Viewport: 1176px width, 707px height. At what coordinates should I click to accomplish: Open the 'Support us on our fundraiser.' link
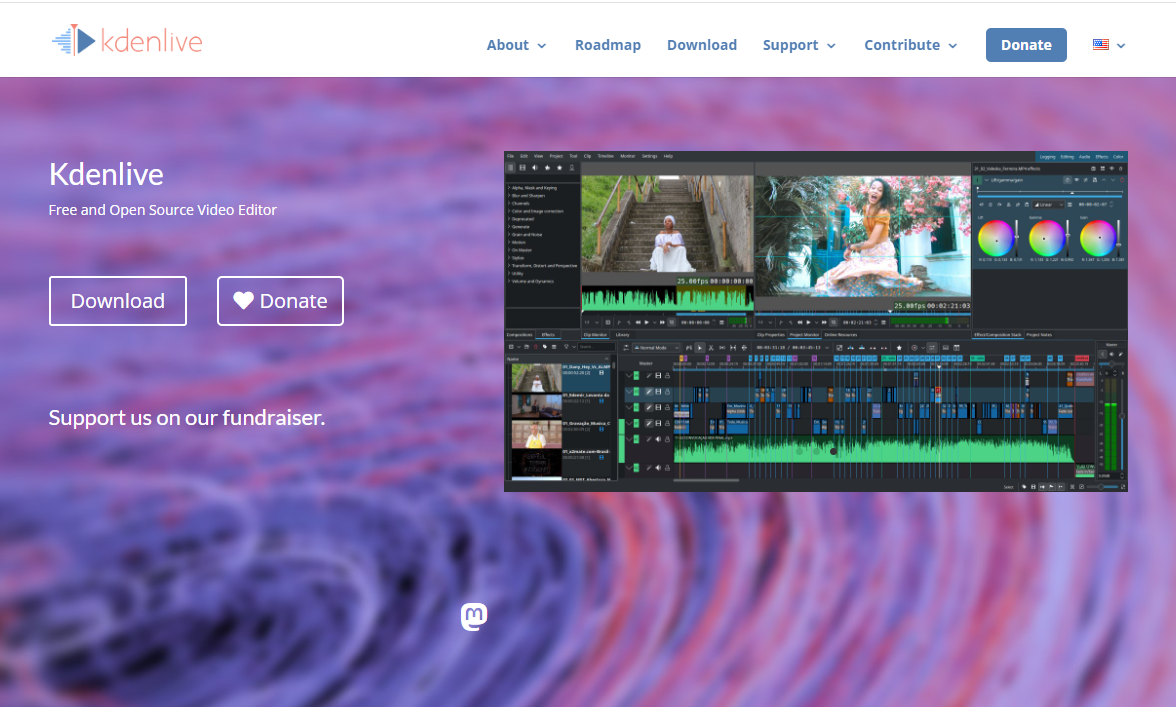[187, 418]
